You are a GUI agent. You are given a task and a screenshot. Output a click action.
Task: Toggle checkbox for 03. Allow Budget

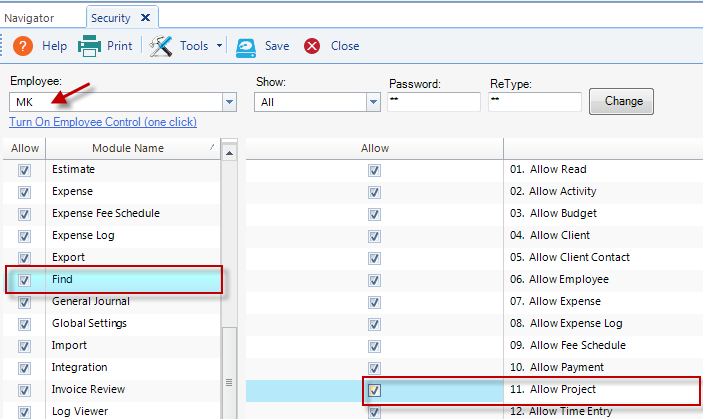[x=374, y=214]
